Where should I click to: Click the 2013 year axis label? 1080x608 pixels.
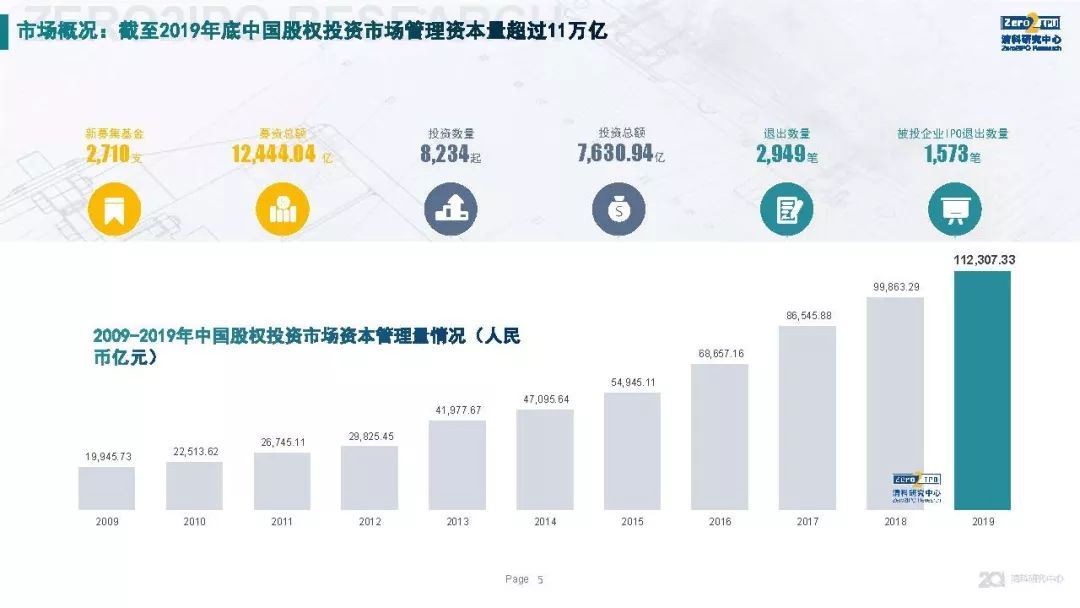tap(457, 522)
